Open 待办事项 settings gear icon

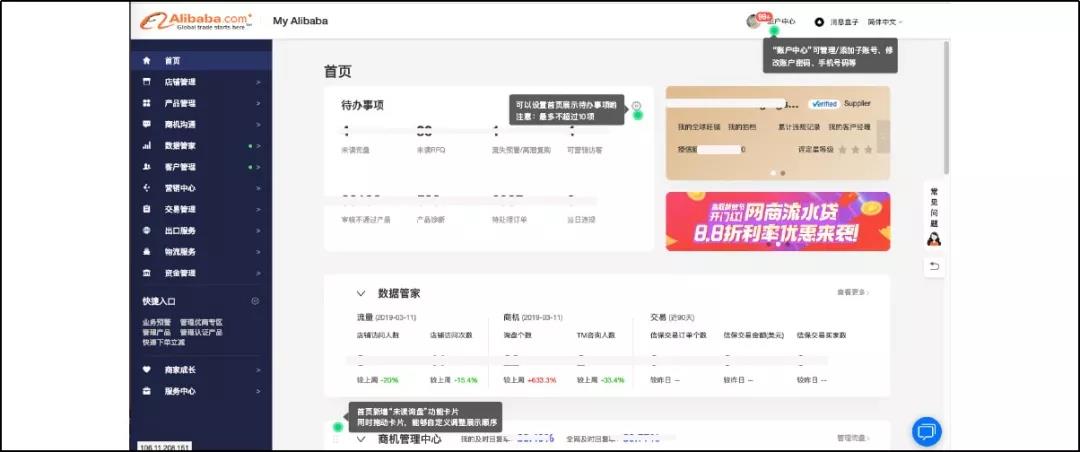click(636, 106)
